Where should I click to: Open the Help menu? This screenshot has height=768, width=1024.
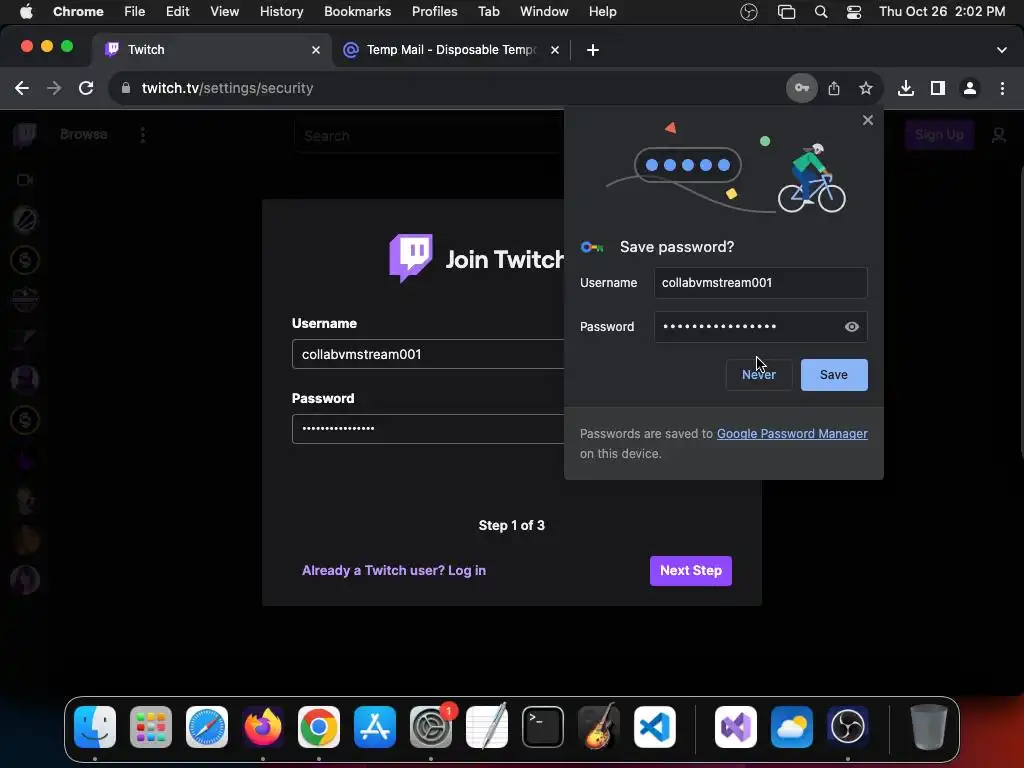[x=602, y=12]
